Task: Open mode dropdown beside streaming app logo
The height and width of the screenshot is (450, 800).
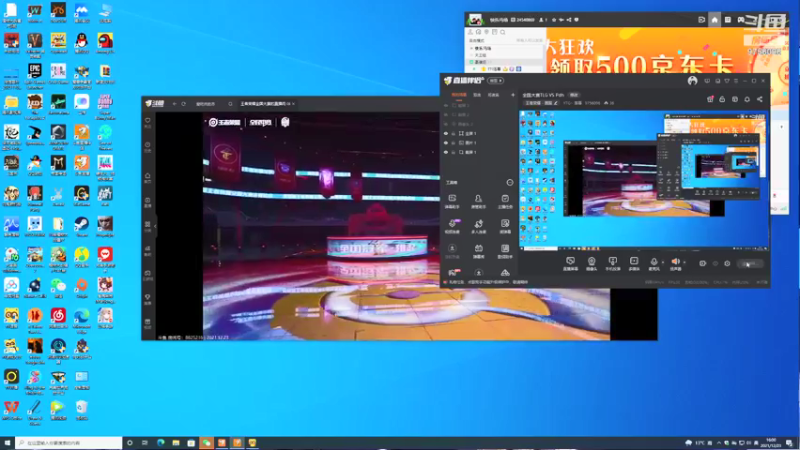Action: (495, 81)
